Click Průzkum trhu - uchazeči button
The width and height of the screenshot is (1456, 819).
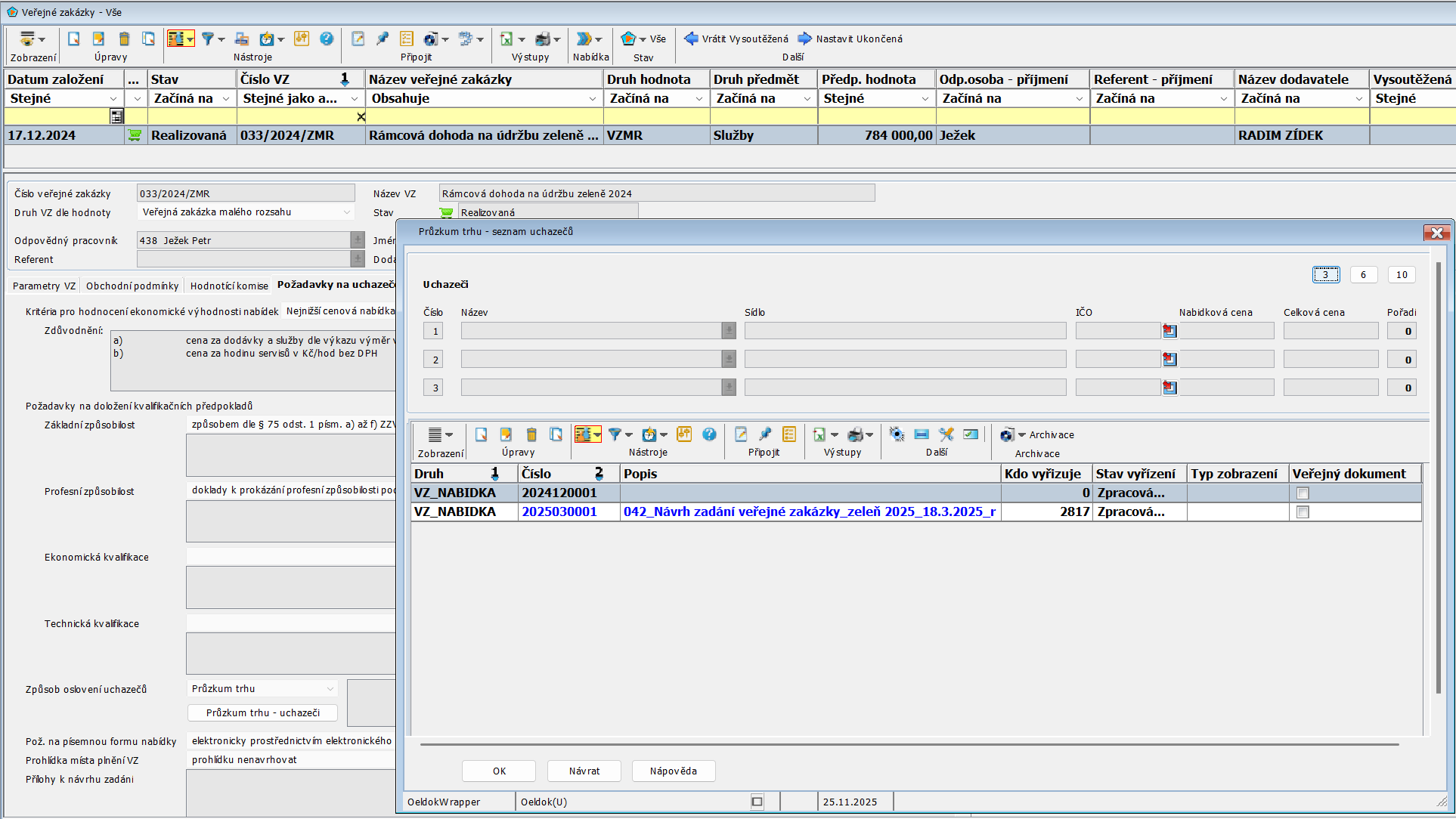(x=262, y=713)
